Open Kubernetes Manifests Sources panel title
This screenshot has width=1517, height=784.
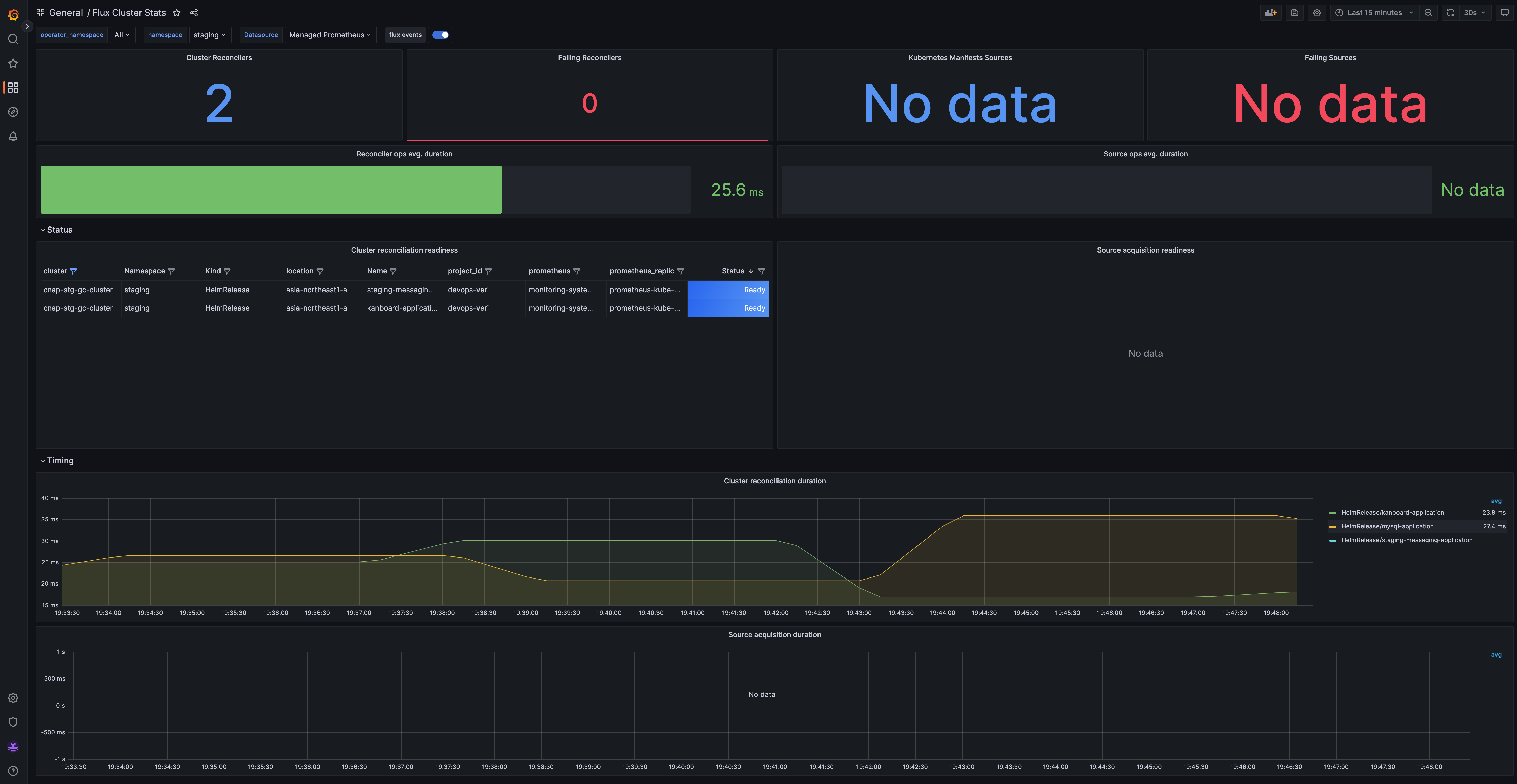tap(960, 58)
